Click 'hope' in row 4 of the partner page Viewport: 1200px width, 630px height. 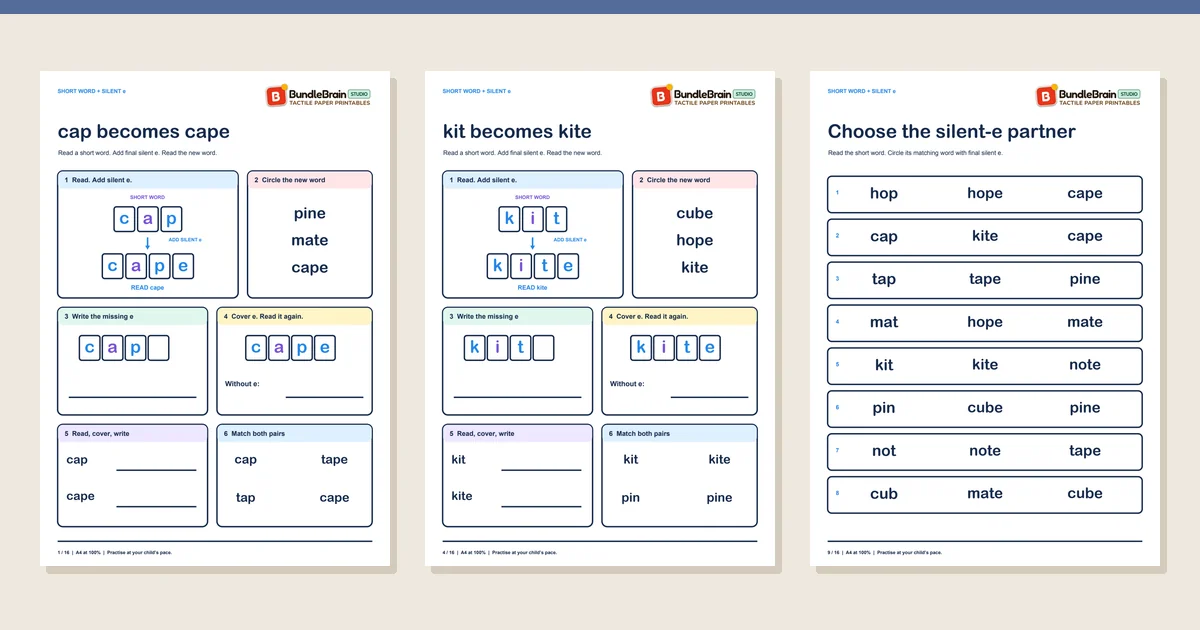[985, 322]
